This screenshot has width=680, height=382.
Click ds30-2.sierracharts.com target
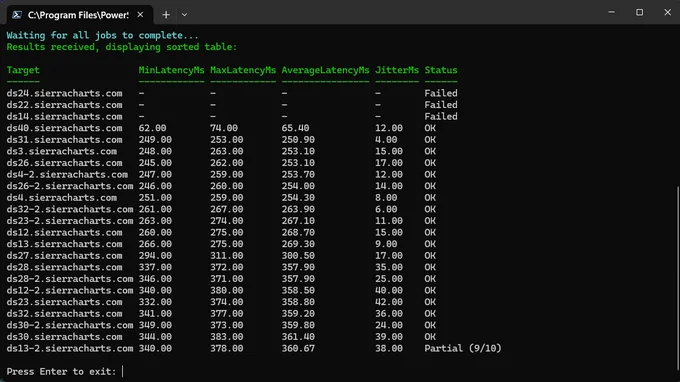coord(70,325)
